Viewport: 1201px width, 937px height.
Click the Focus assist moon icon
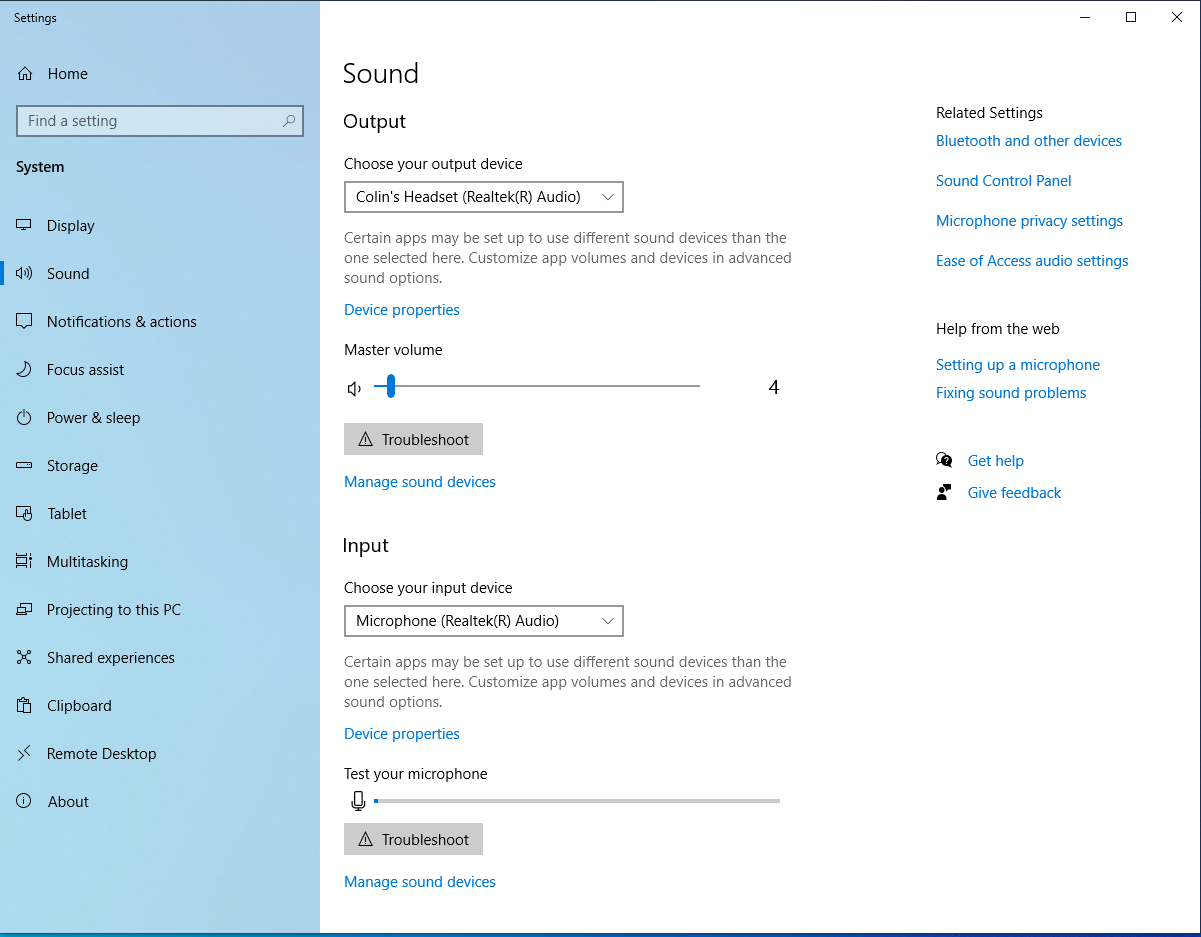25,370
